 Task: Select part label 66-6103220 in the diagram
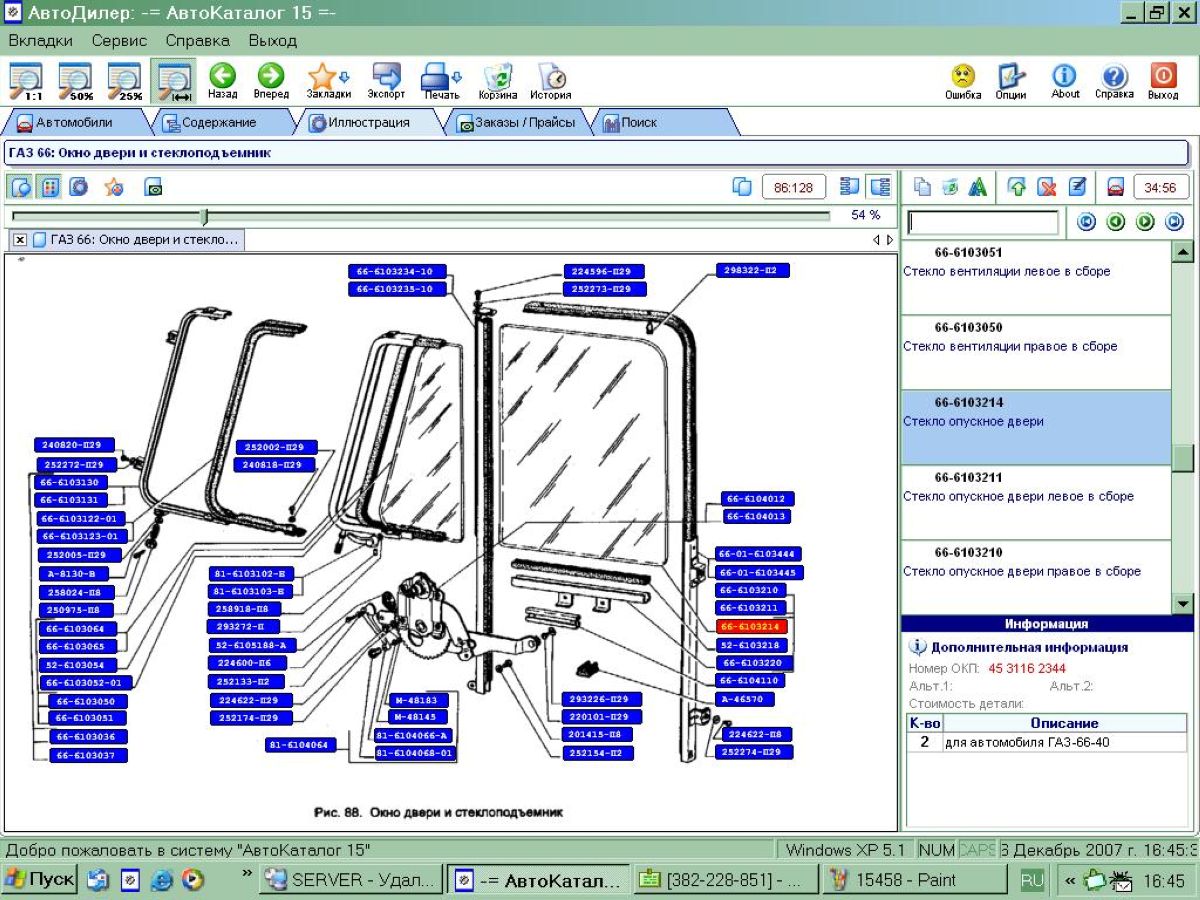(x=757, y=663)
